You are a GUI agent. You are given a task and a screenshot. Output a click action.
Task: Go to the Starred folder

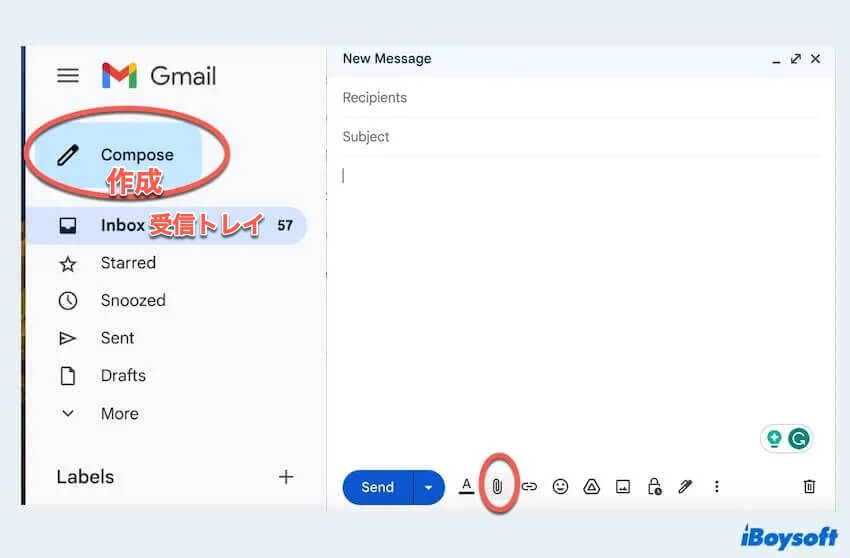click(128, 263)
